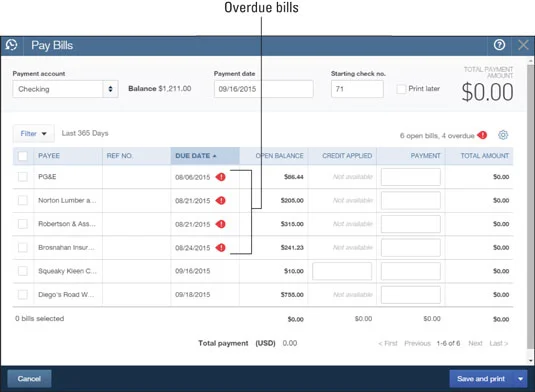Toggle the select-all bills header checkbox

coord(23,156)
